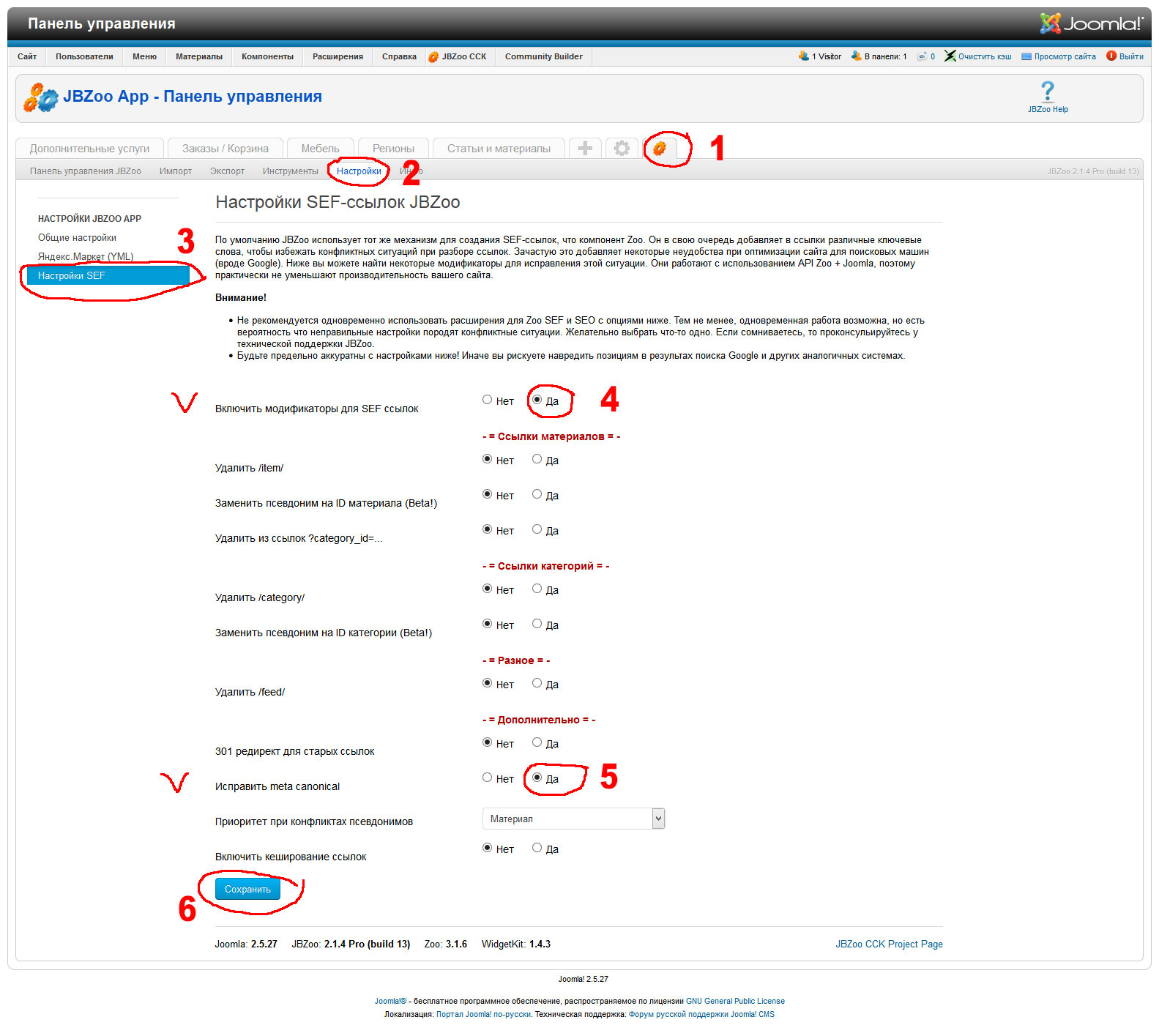Open the Расширения top menu
The image size is (1159, 1036).
[338, 56]
